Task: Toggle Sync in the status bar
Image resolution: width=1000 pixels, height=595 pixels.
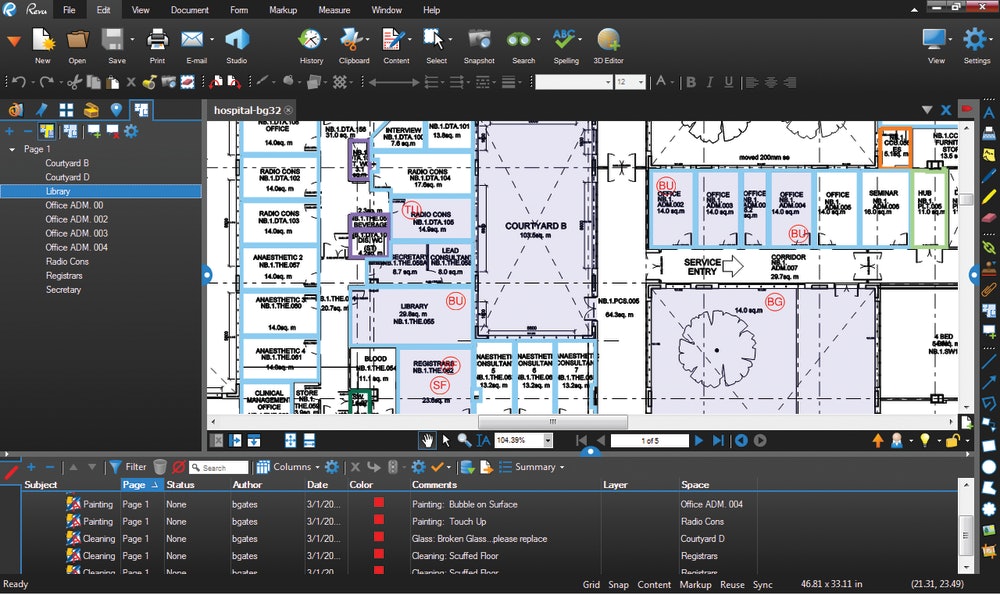Action: [763, 585]
